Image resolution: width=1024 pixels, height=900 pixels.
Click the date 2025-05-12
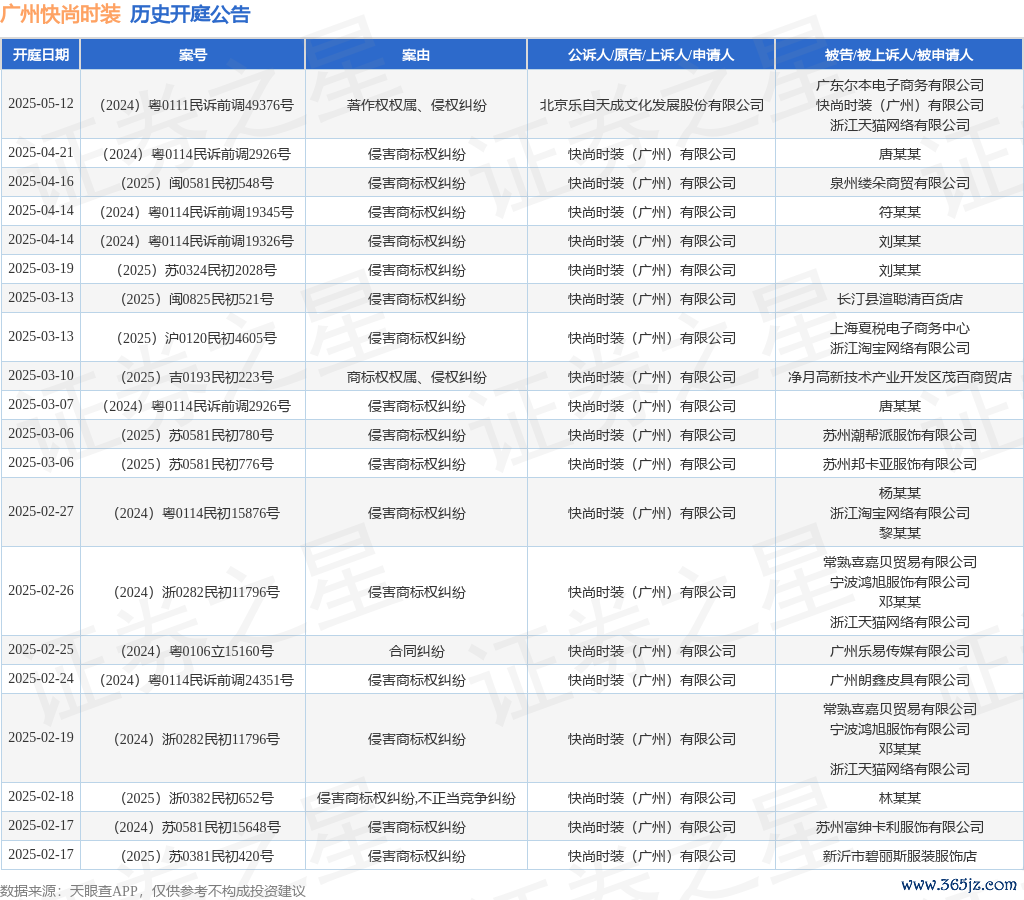[x=40, y=104]
